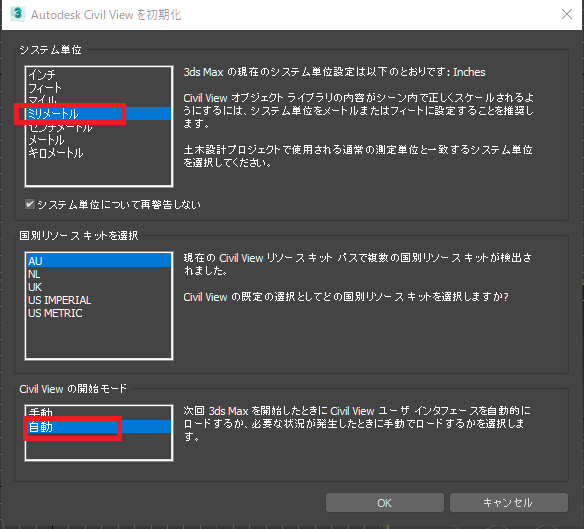Select AU country resource kit
This screenshot has width=584, height=529.
[x=99, y=261]
